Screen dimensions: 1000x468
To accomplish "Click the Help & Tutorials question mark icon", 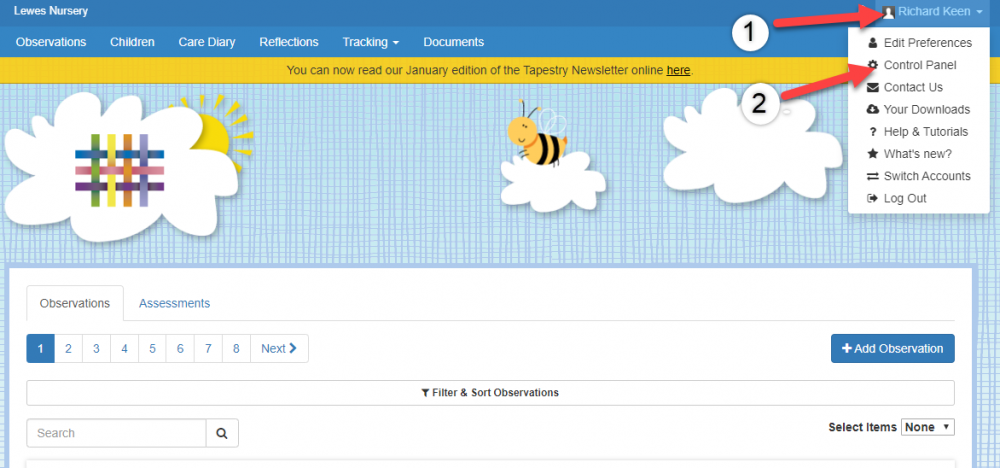I will pyautogui.click(x=872, y=132).
